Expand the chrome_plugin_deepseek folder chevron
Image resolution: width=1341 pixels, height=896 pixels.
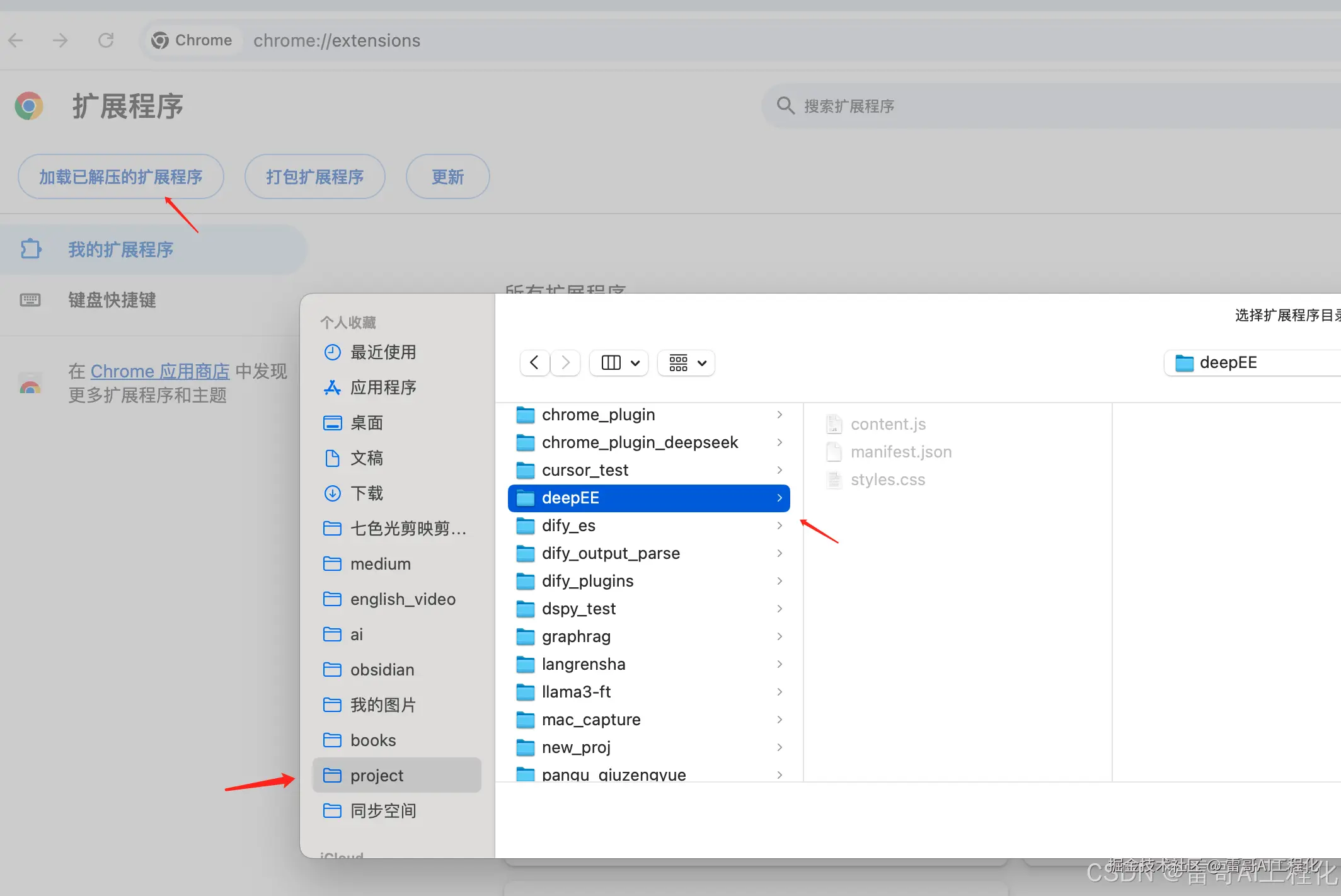[780, 442]
